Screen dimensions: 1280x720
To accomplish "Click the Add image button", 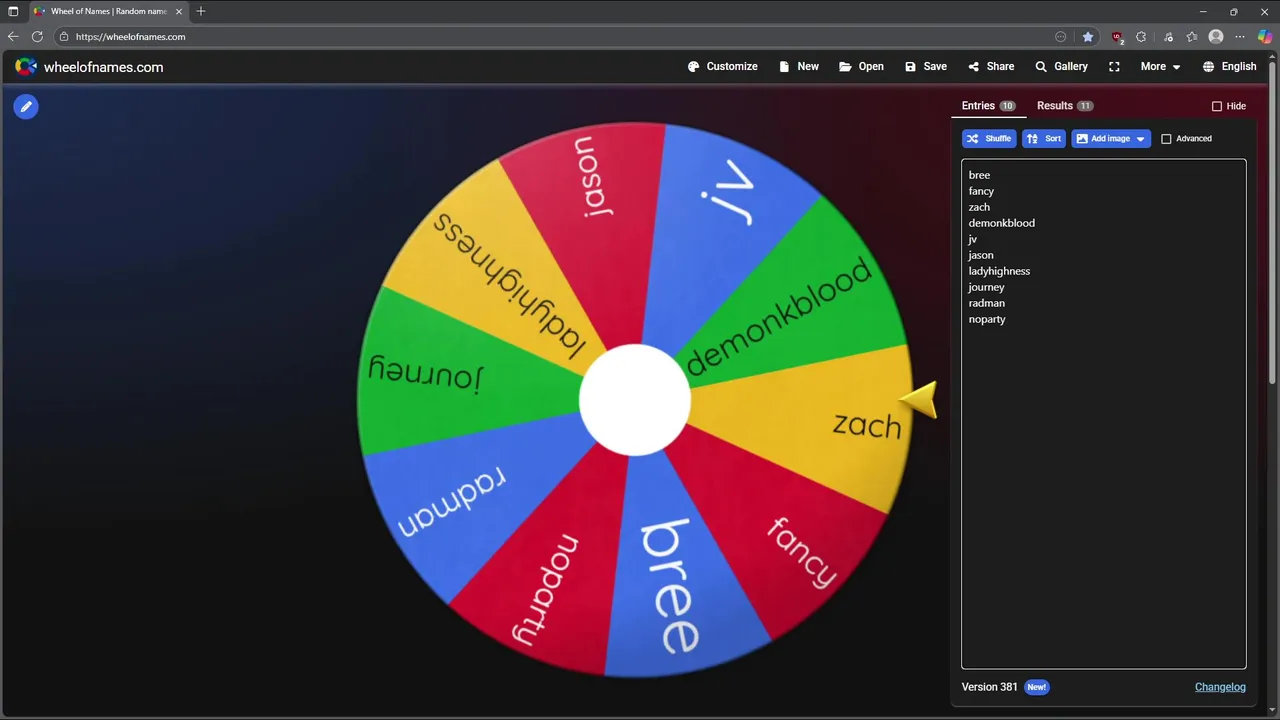I will click(x=1102, y=139).
